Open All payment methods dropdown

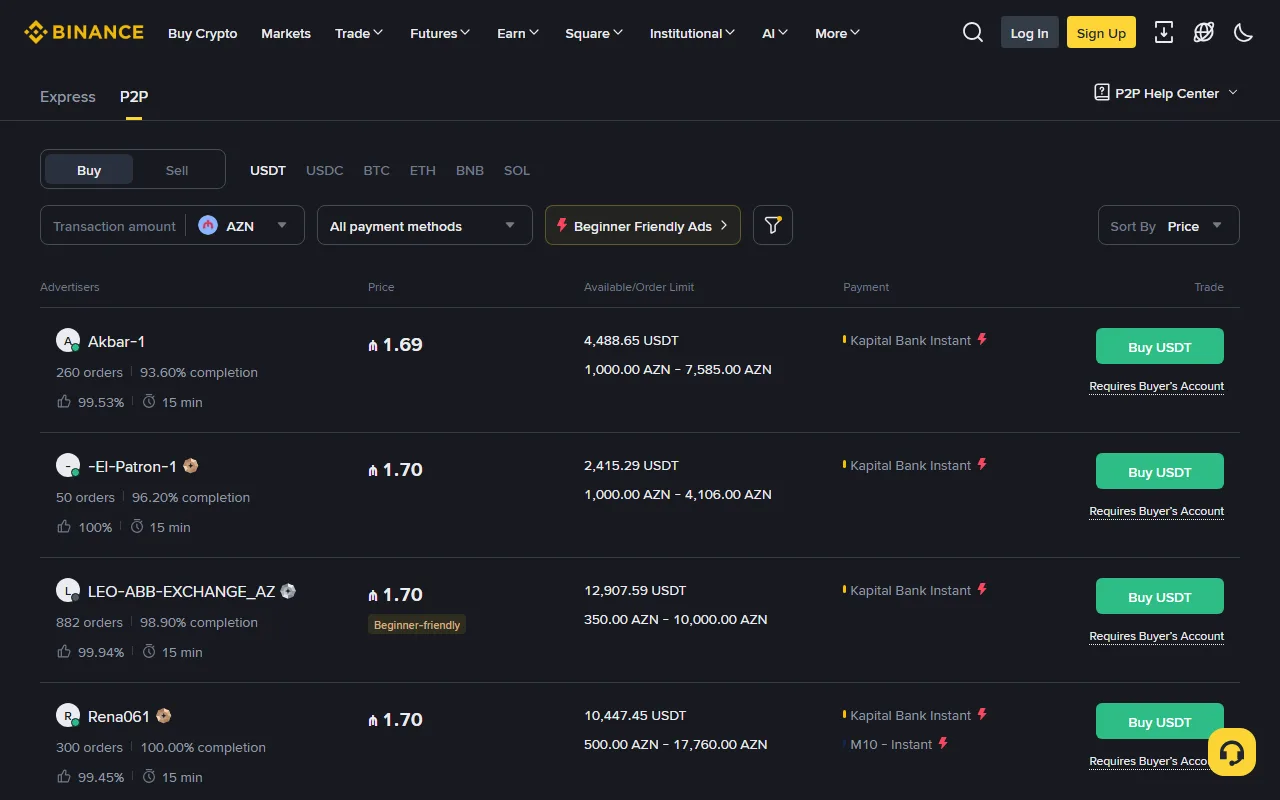click(423, 225)
